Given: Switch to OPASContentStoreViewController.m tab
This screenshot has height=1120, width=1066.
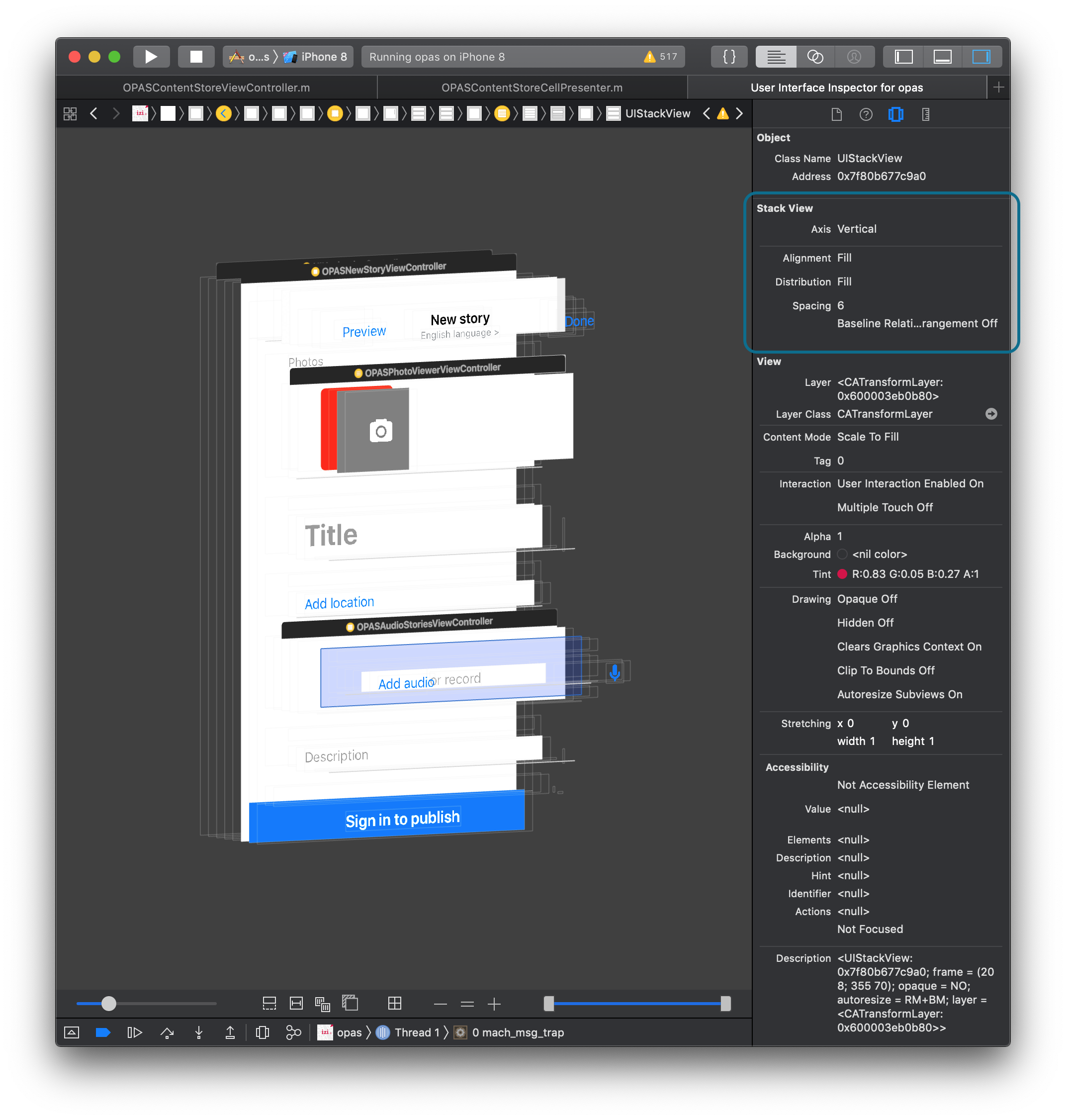Looking at the screenshot, I should [x=216, y=88].
